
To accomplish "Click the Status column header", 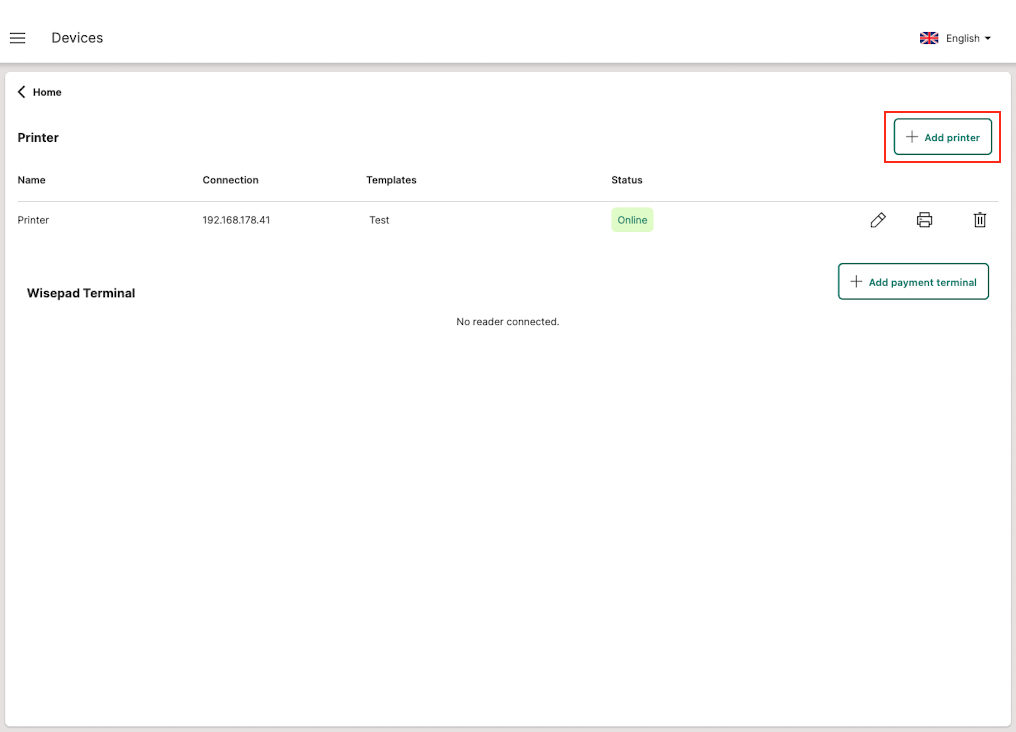I will click(627, 180).
